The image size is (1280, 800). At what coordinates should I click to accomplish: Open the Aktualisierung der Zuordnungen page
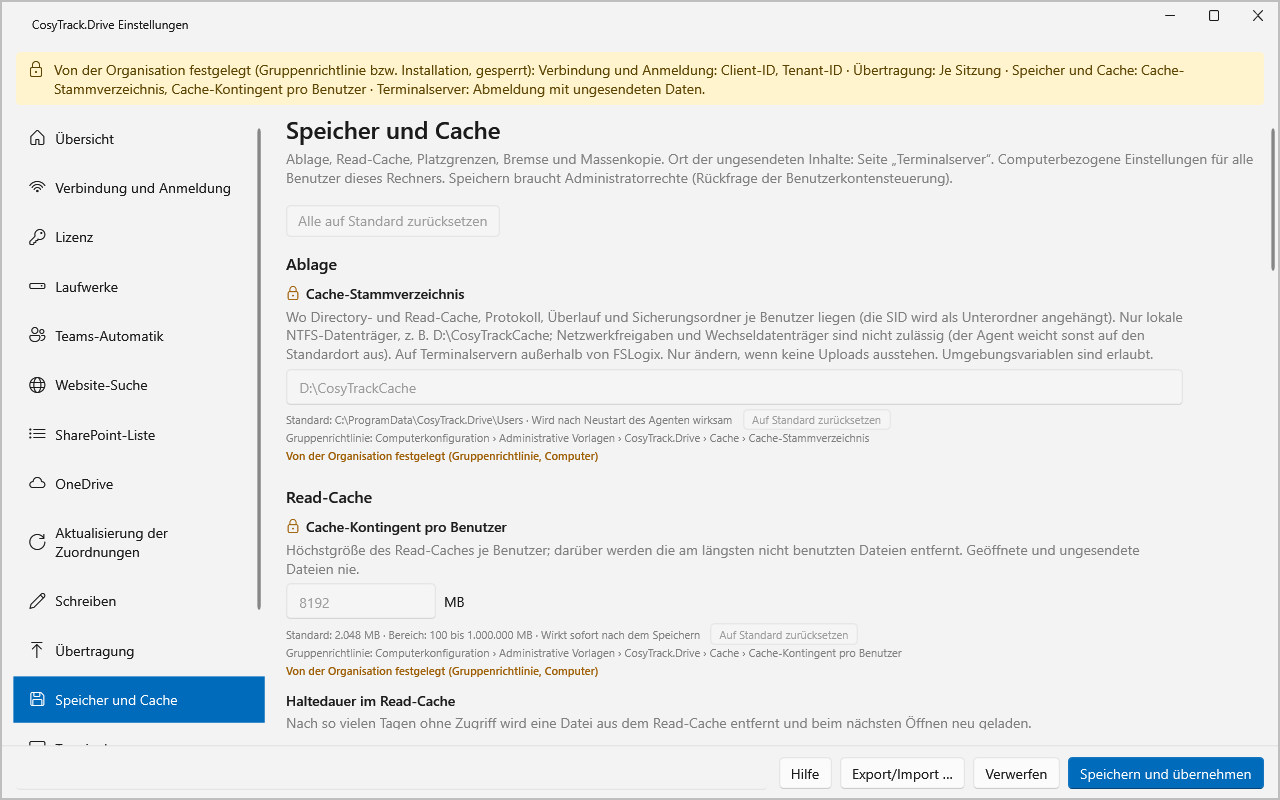(139, 543)
